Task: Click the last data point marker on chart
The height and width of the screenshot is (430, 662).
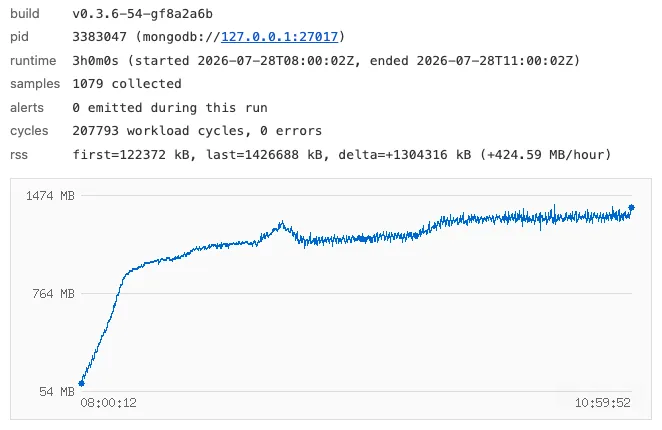Action: pyautogui.click(x=632, y=207)
